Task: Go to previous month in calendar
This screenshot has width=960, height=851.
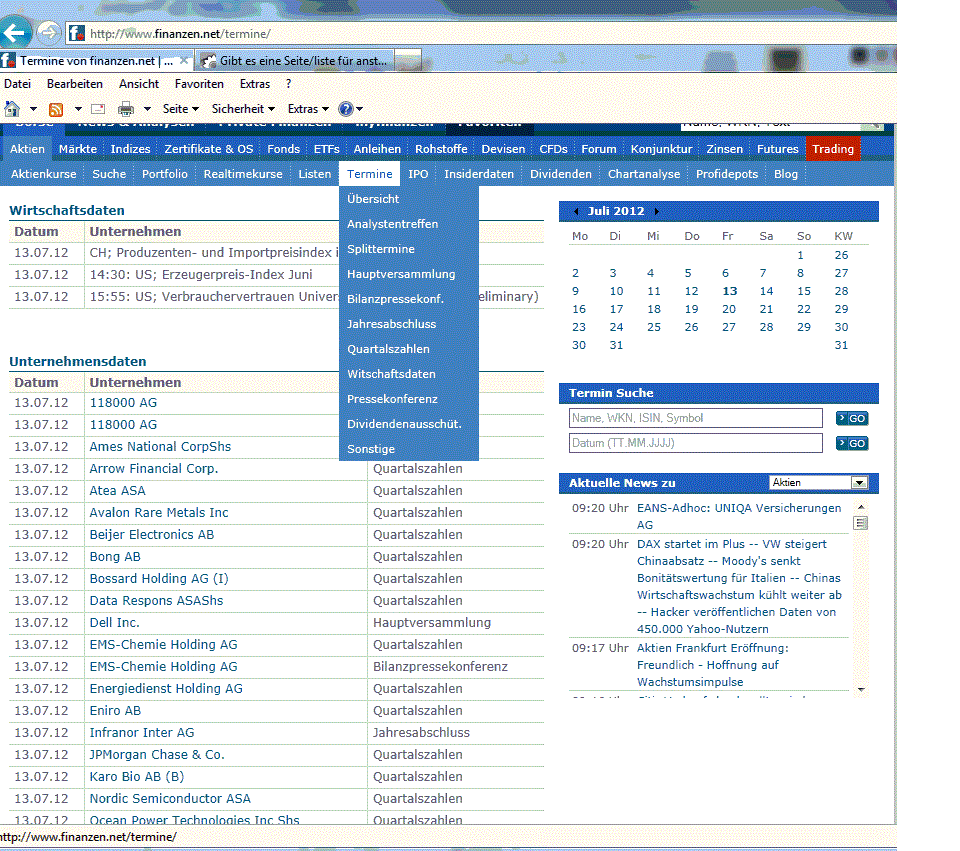Action: coord(576,211)
